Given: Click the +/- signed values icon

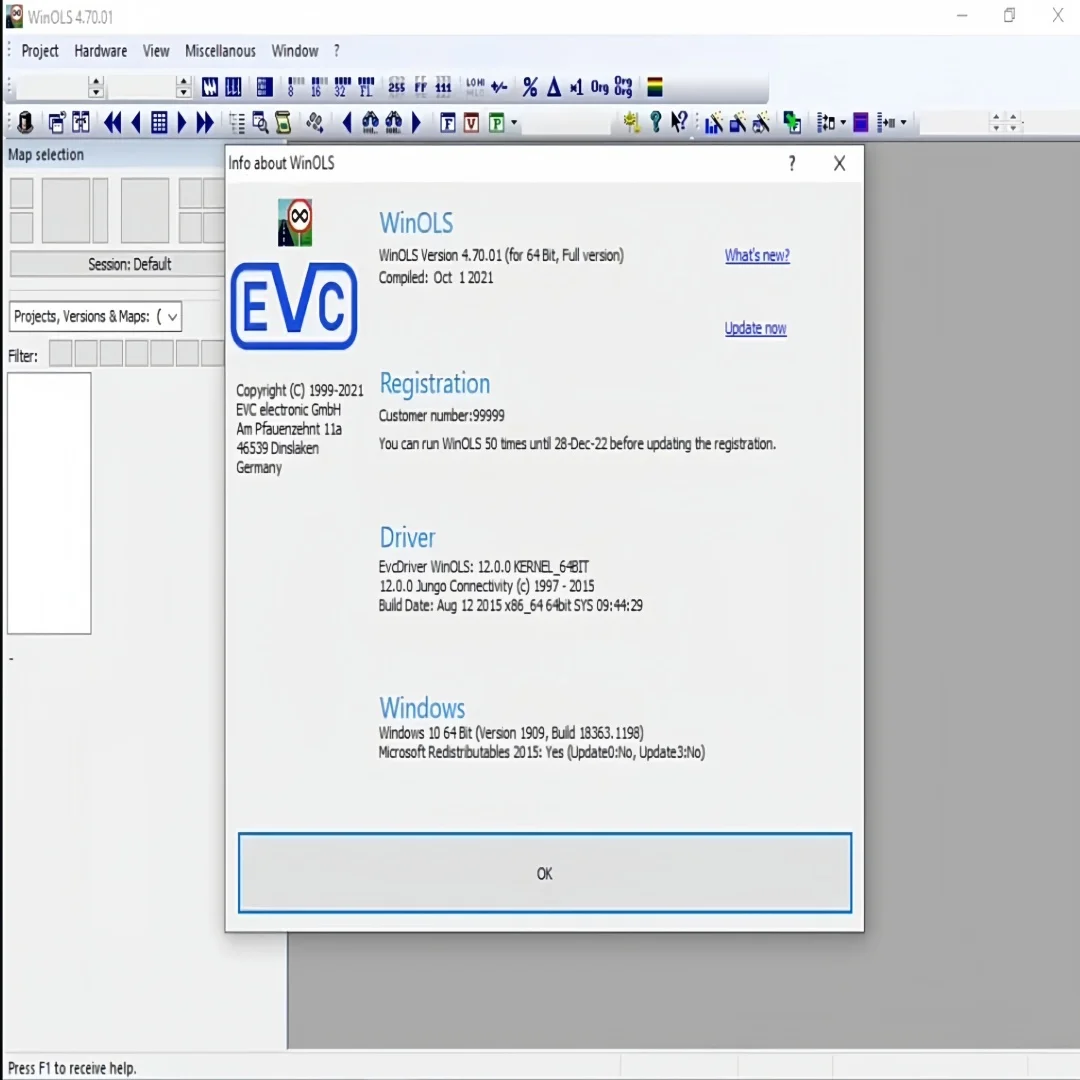Looking at the screenshot, I should [x=499, y=88].
